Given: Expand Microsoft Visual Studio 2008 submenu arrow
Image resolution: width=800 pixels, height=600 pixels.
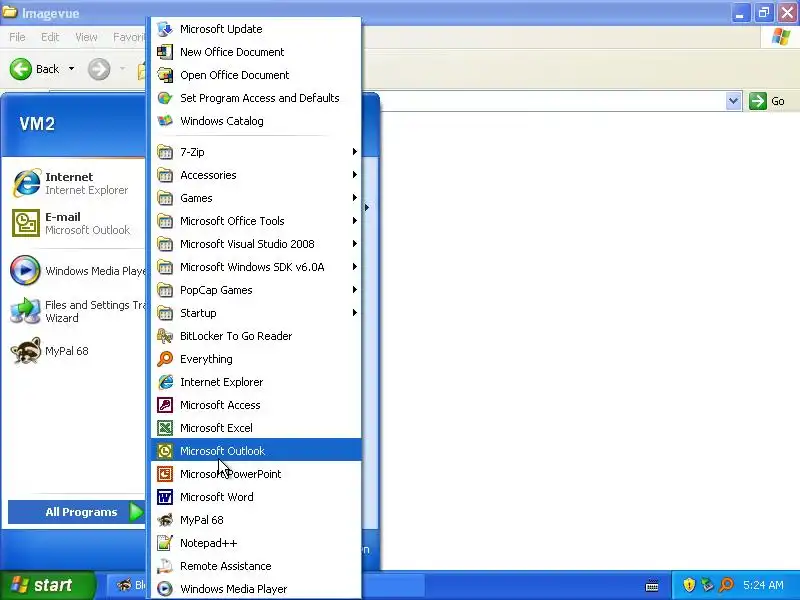Looking at the screenshot, I should click(354, 243).
